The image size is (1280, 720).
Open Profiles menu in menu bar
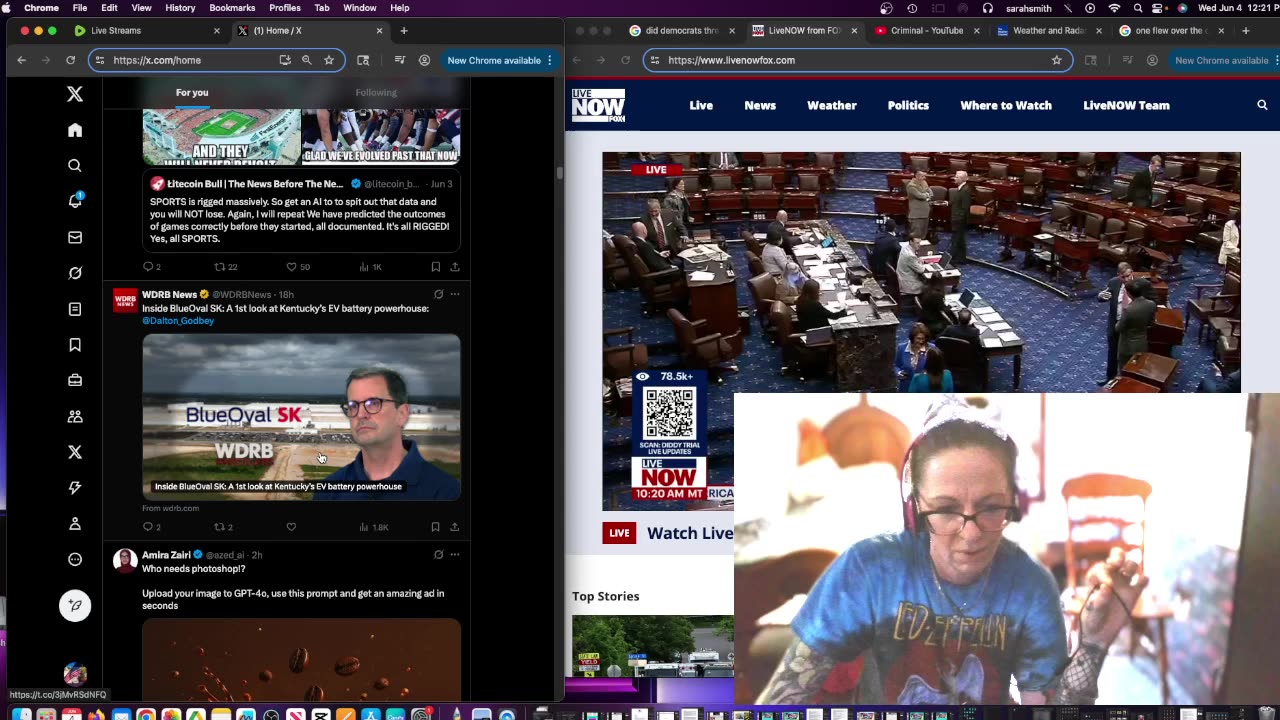pos(285,8)
